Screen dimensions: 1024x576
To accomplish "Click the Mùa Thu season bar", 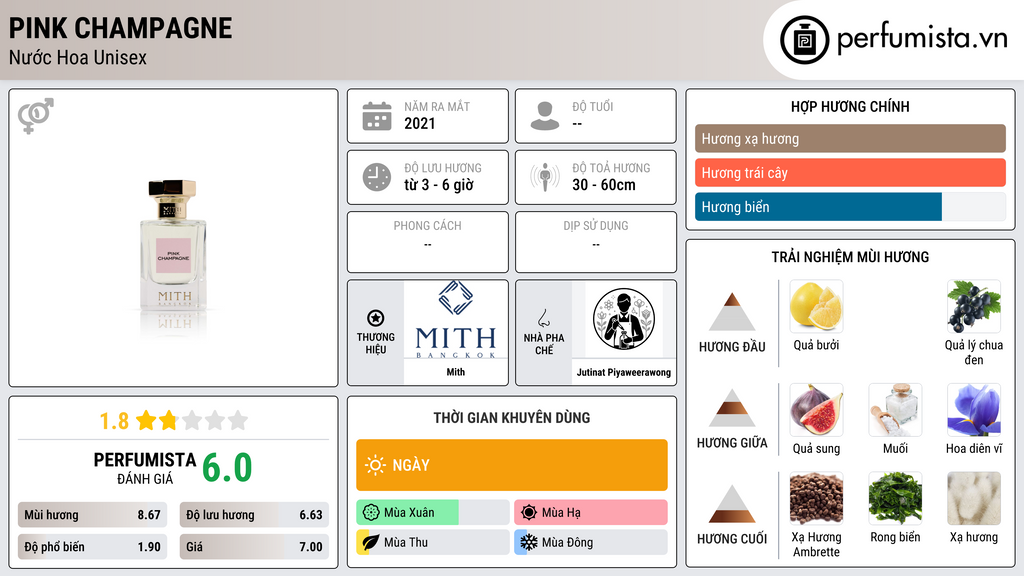I will coord(432,542).
